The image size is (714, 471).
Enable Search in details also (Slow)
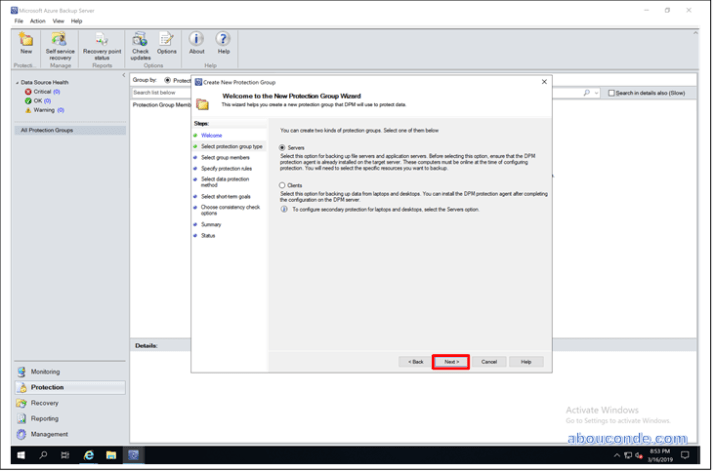point(612,93)
